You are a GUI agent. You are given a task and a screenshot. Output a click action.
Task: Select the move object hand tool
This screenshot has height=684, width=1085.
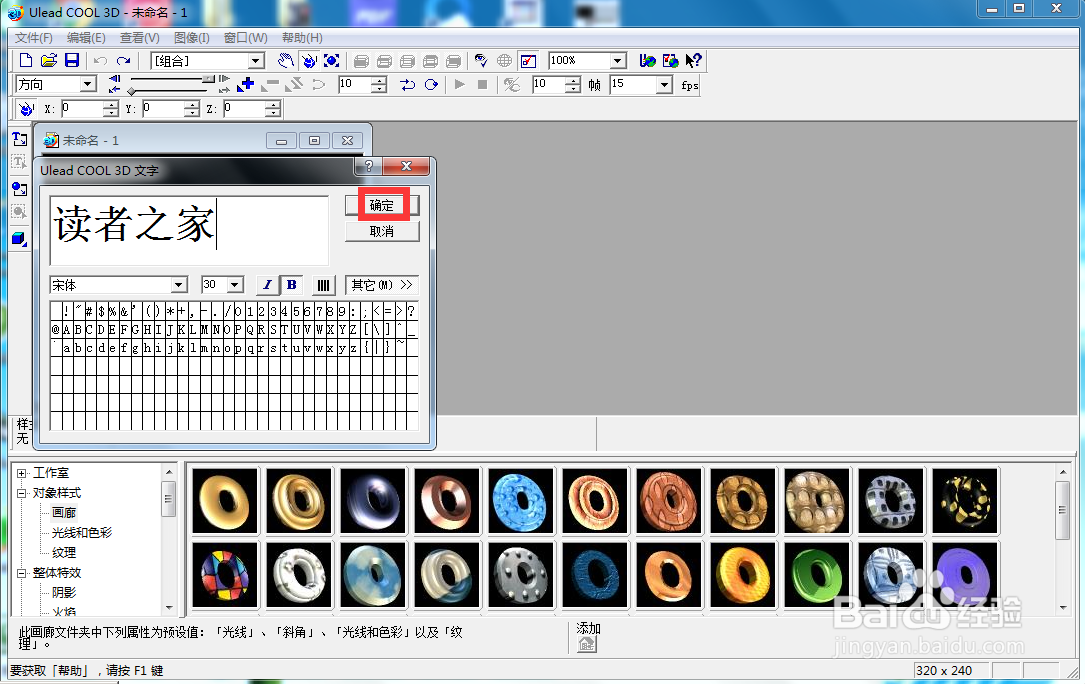(x=286, y=61)
